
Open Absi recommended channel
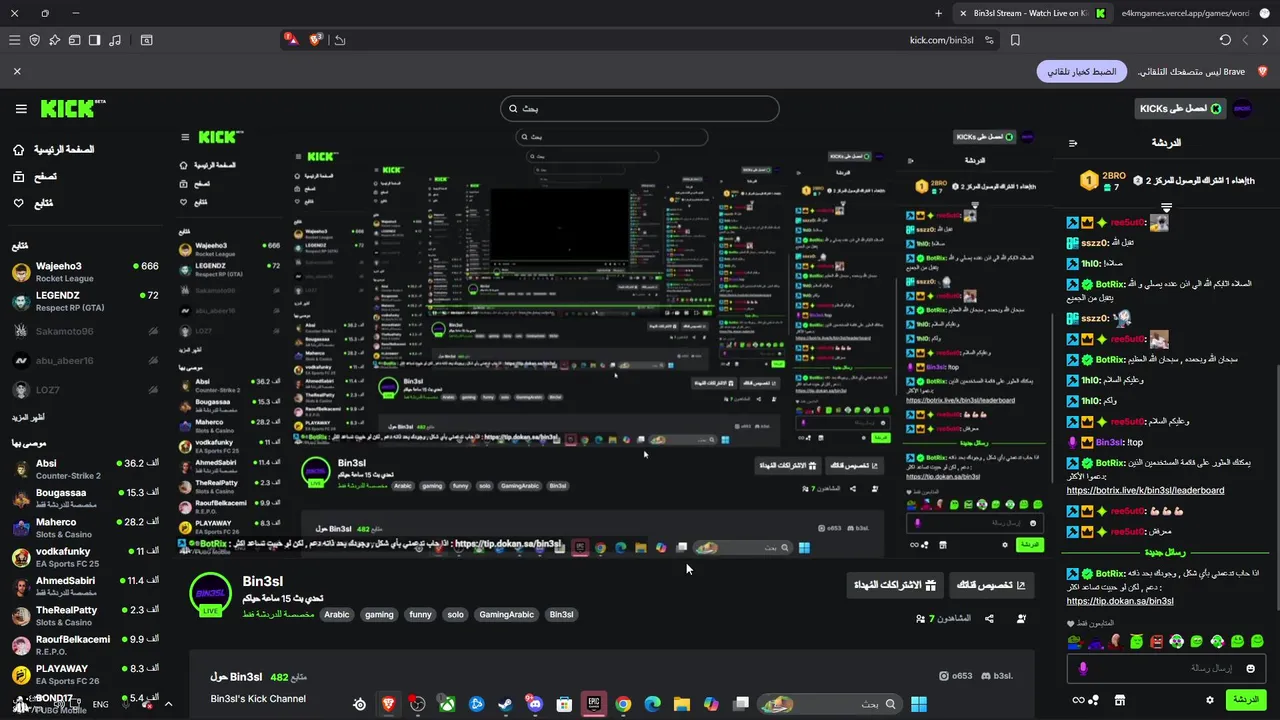coord(85,469)
